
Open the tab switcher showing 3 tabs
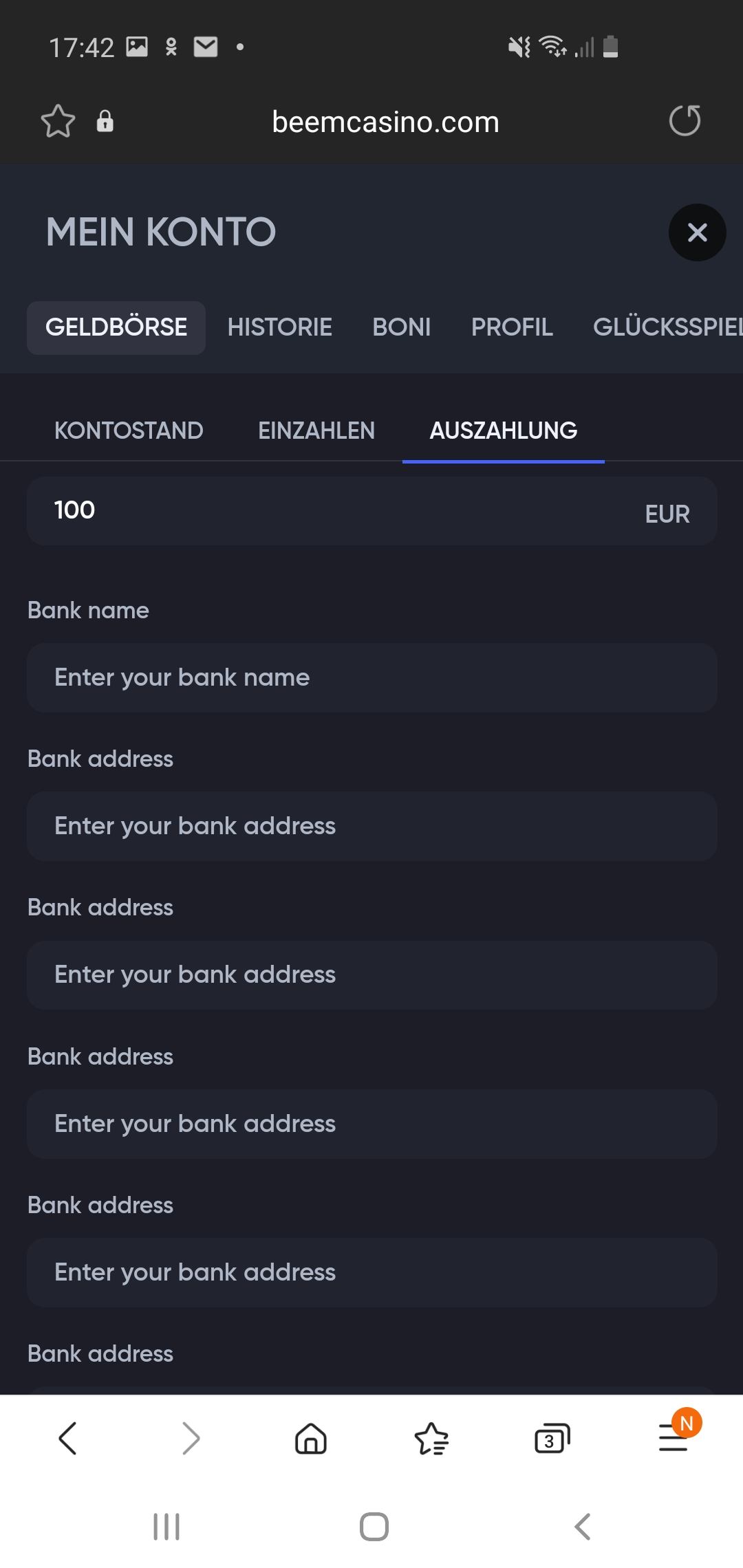pos(552,1439)
